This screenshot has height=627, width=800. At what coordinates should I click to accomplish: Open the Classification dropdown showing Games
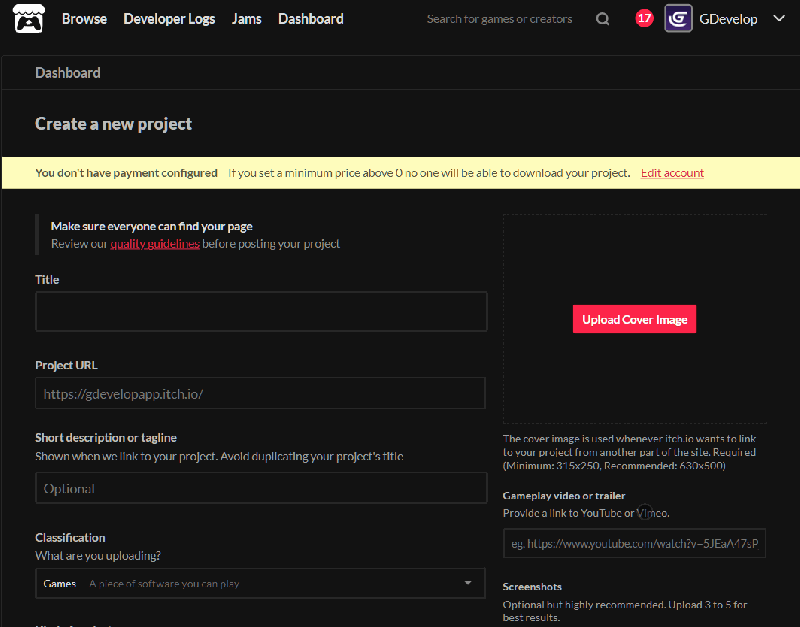pos(260,583)
